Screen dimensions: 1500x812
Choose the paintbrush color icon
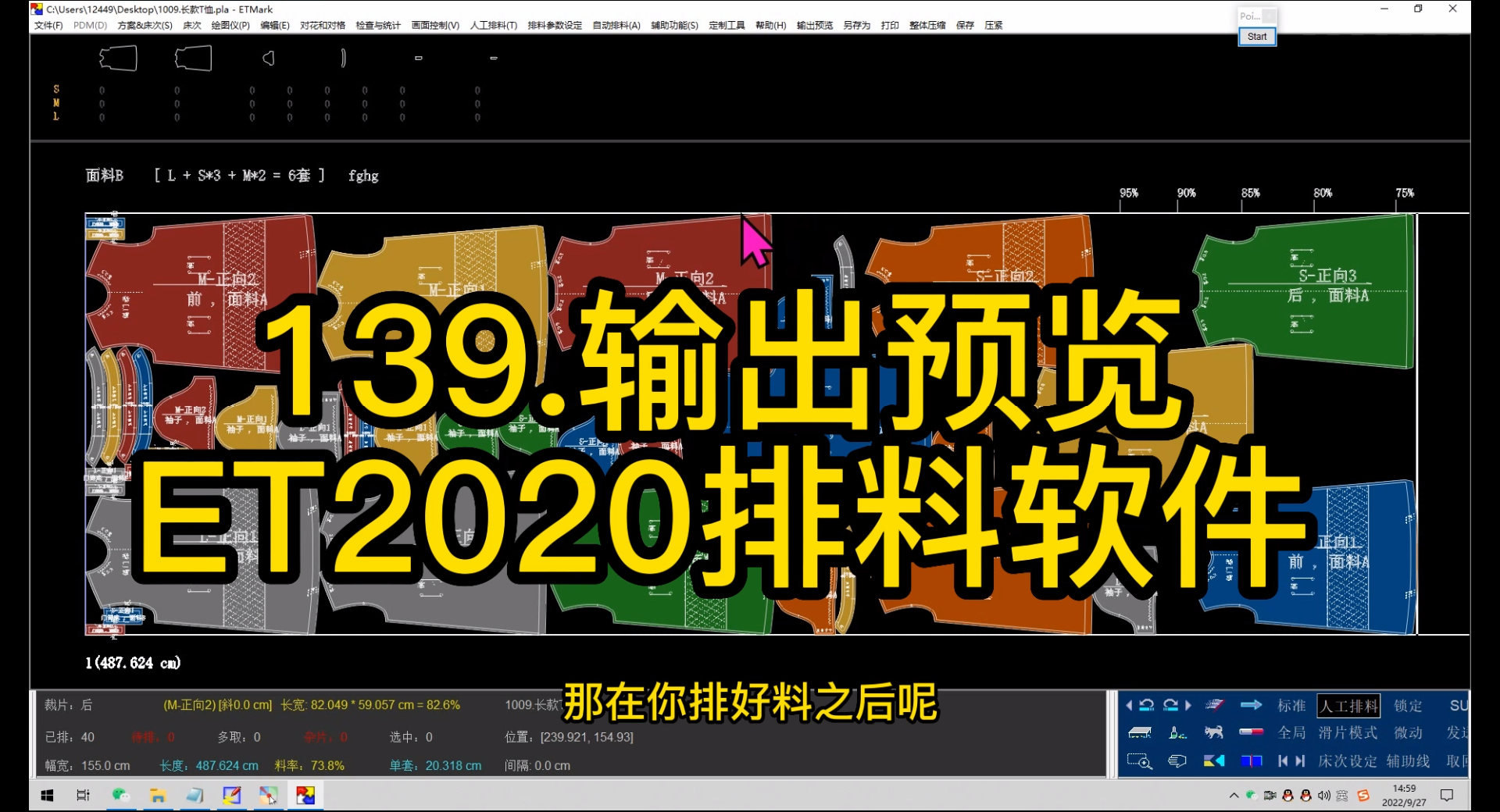[x=1177, y=732]
